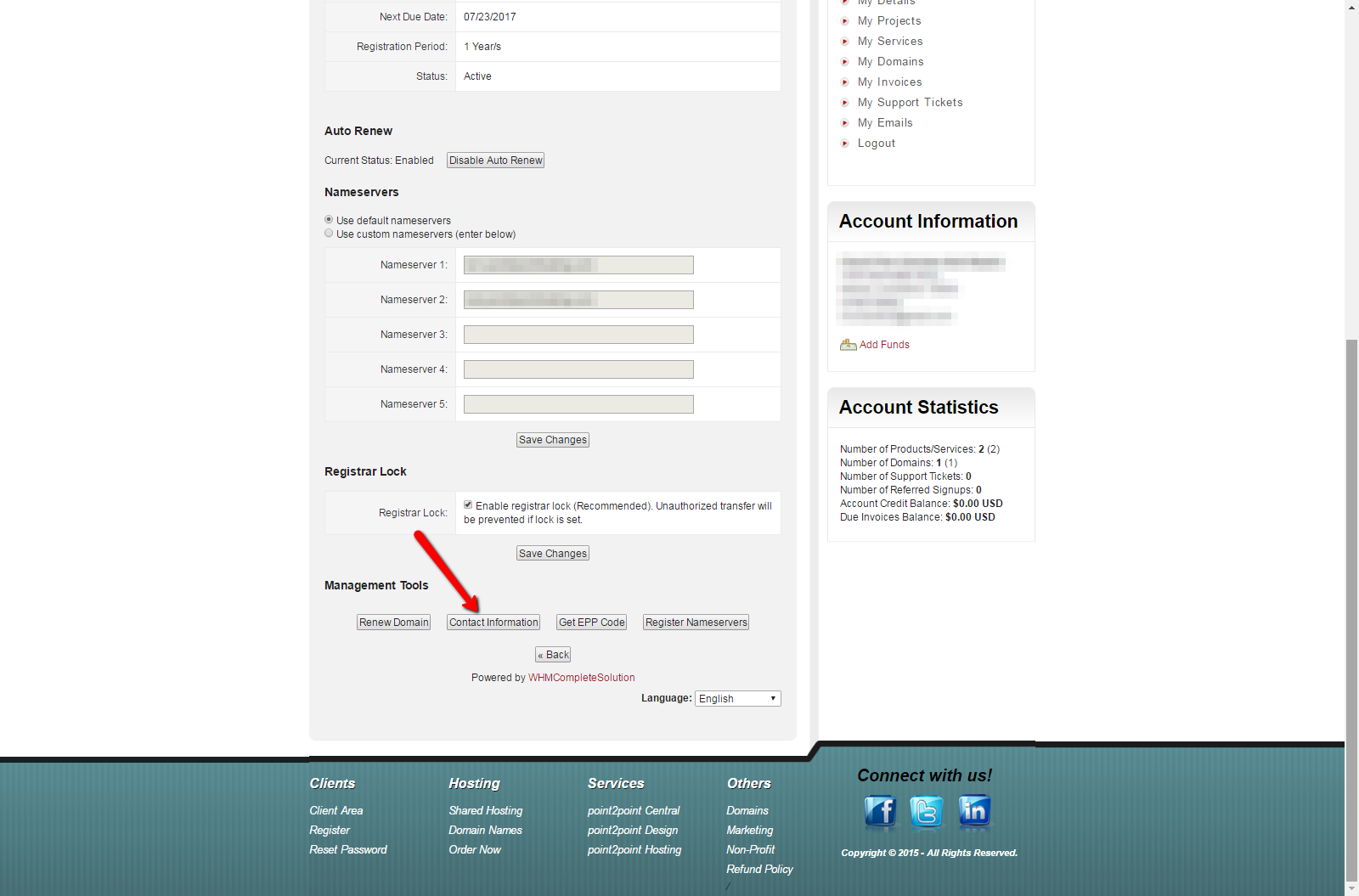Click the bullet icon beside My Invoices
Viewport: 1359px width, 896px height.
[845, 82]
